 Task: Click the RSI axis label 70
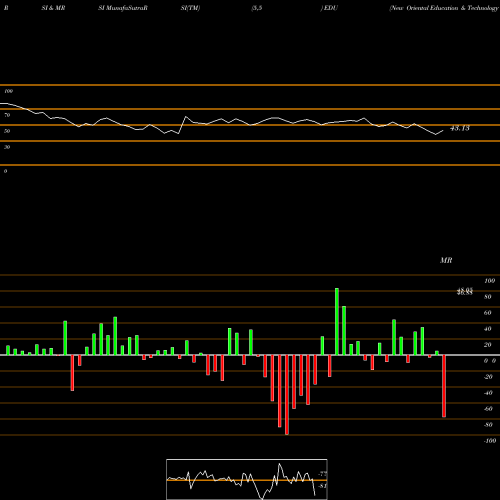point(7,115)
